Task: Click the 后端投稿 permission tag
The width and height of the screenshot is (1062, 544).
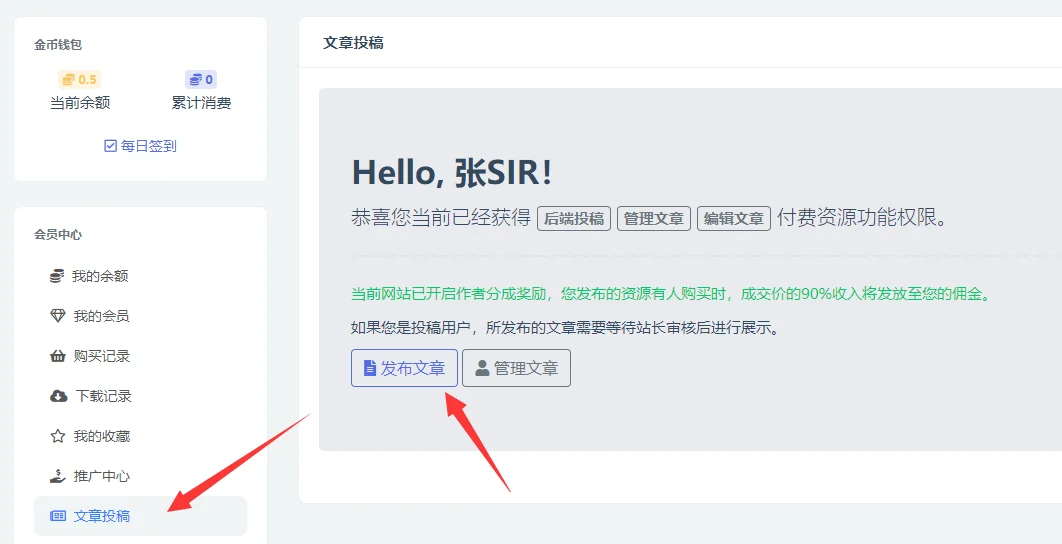Action: 574,218
